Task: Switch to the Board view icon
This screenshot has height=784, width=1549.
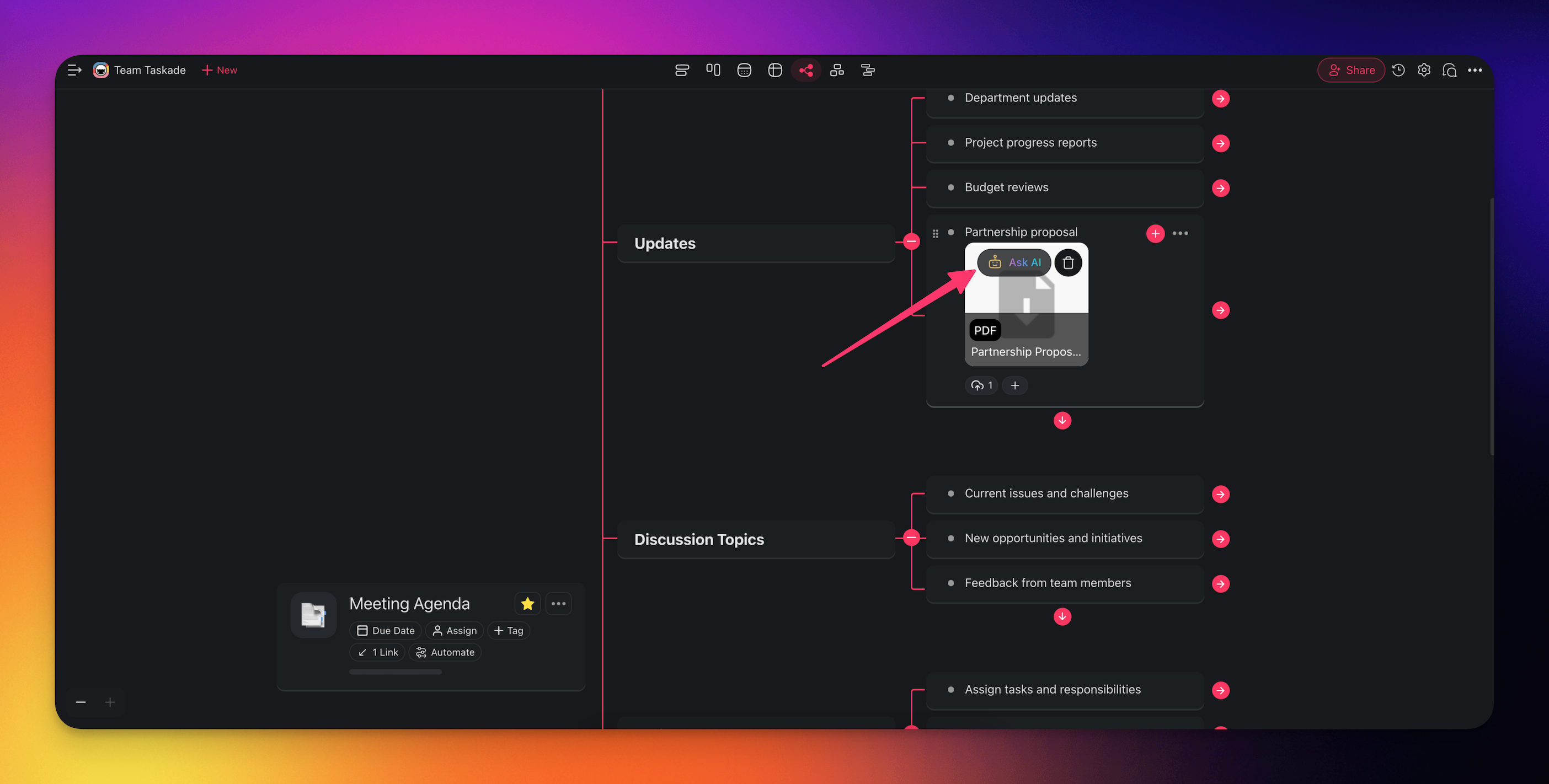Action: [713, 70]
